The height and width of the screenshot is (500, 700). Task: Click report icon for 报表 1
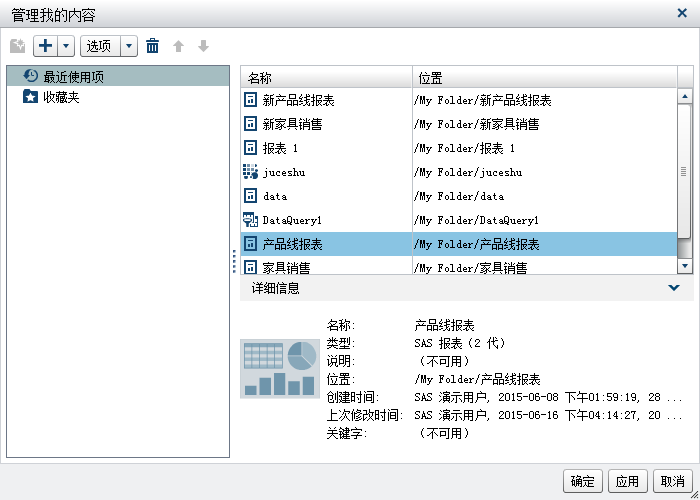[x=250, y=148]
